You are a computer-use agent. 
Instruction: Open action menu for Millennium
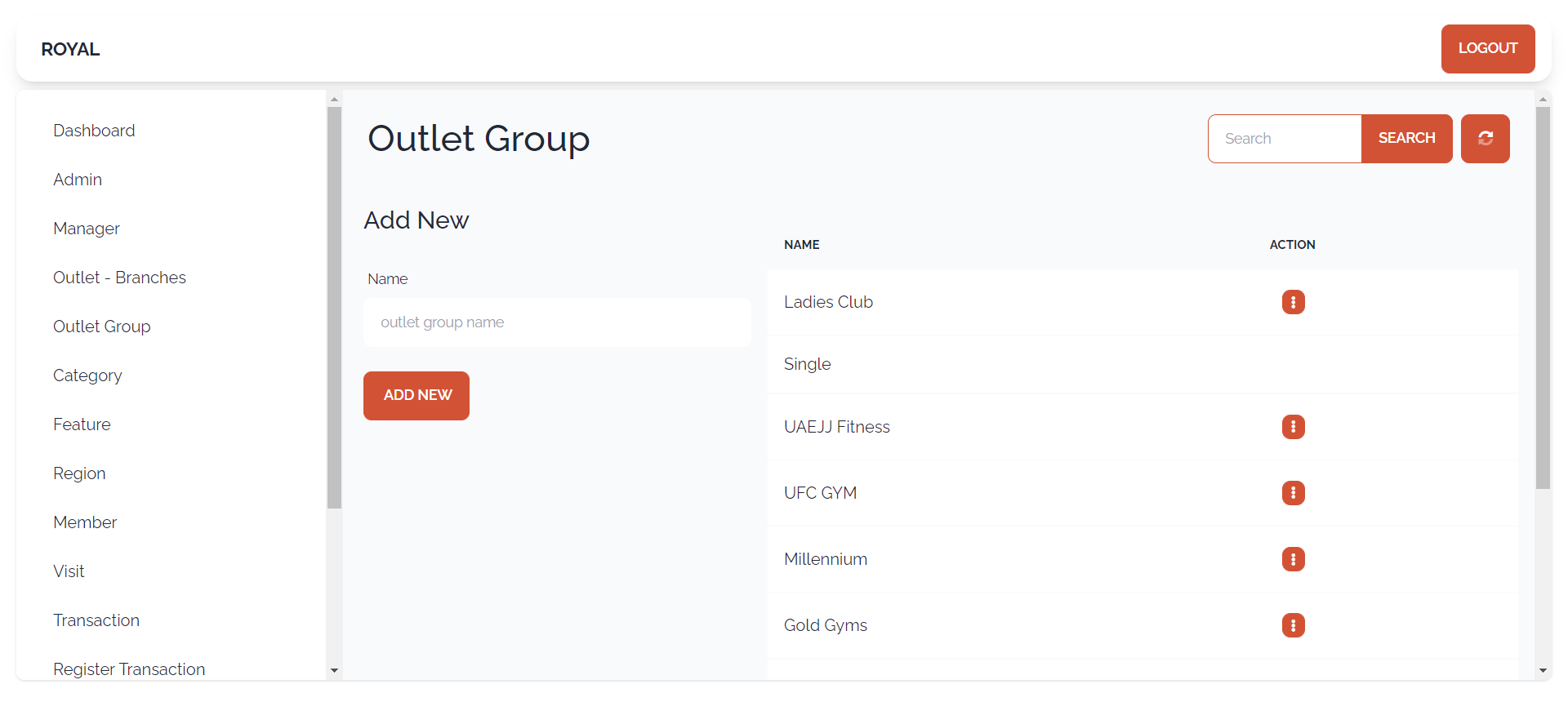[1293, 559]
